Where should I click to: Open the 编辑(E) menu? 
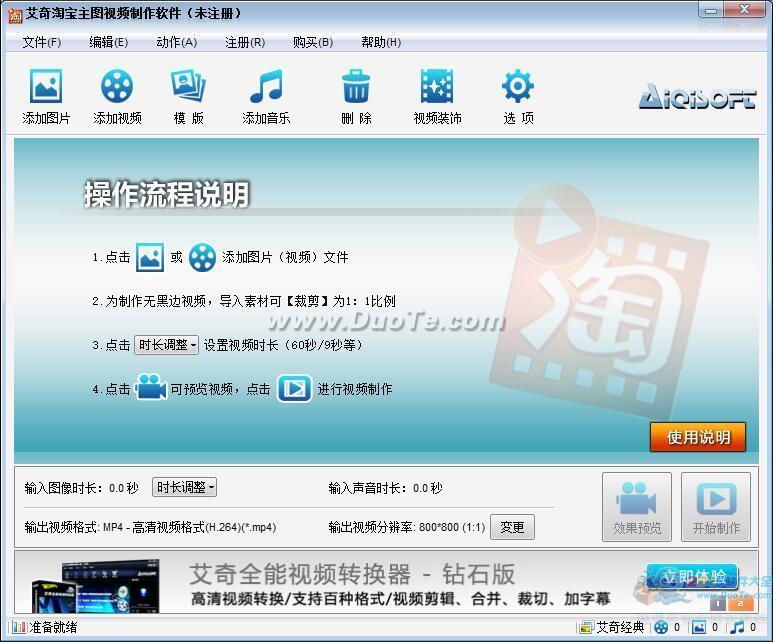(x=108, y=42)
